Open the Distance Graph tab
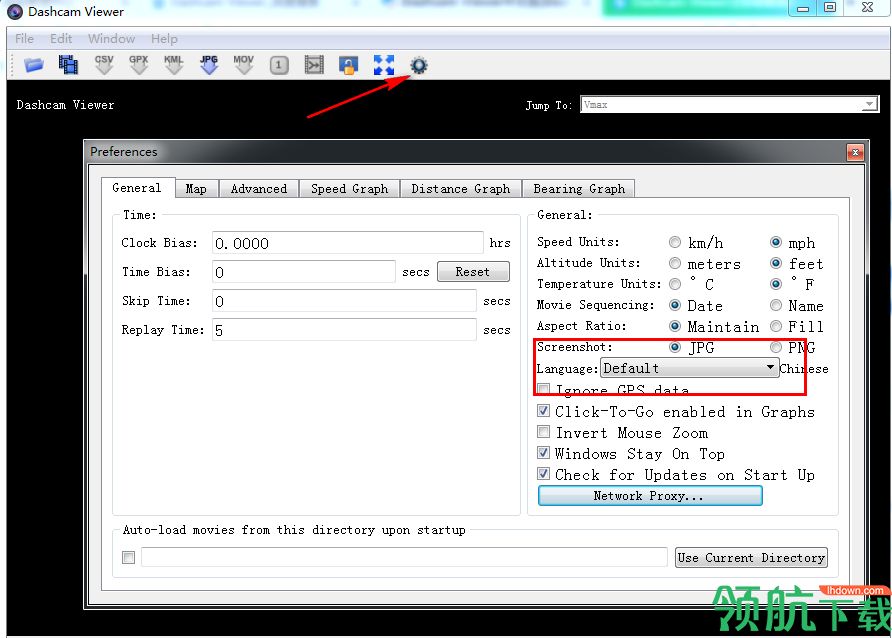 (x=461, y=189)
